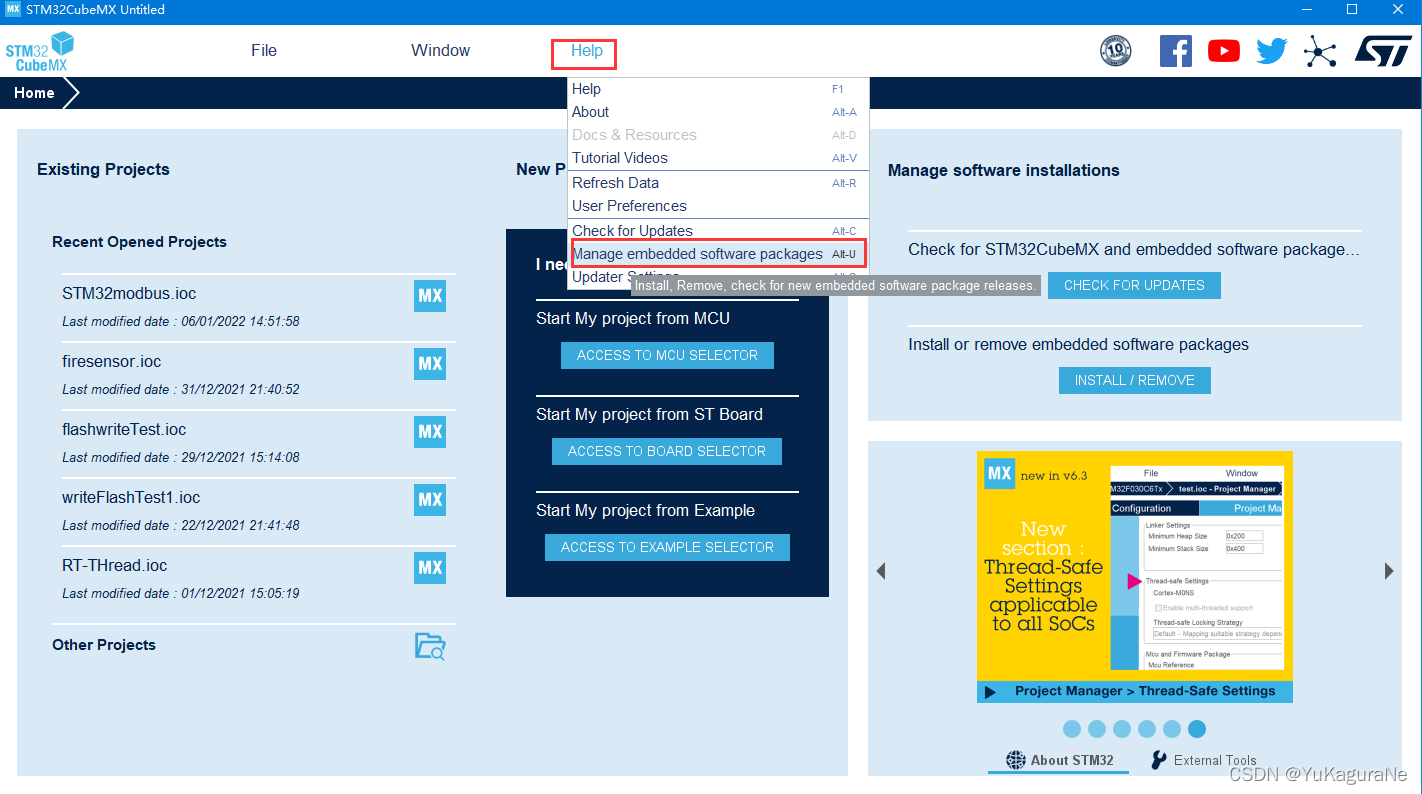
Task: Click the Project Manager > Thread-Safe Settings caption
Action: [1145, 691]
